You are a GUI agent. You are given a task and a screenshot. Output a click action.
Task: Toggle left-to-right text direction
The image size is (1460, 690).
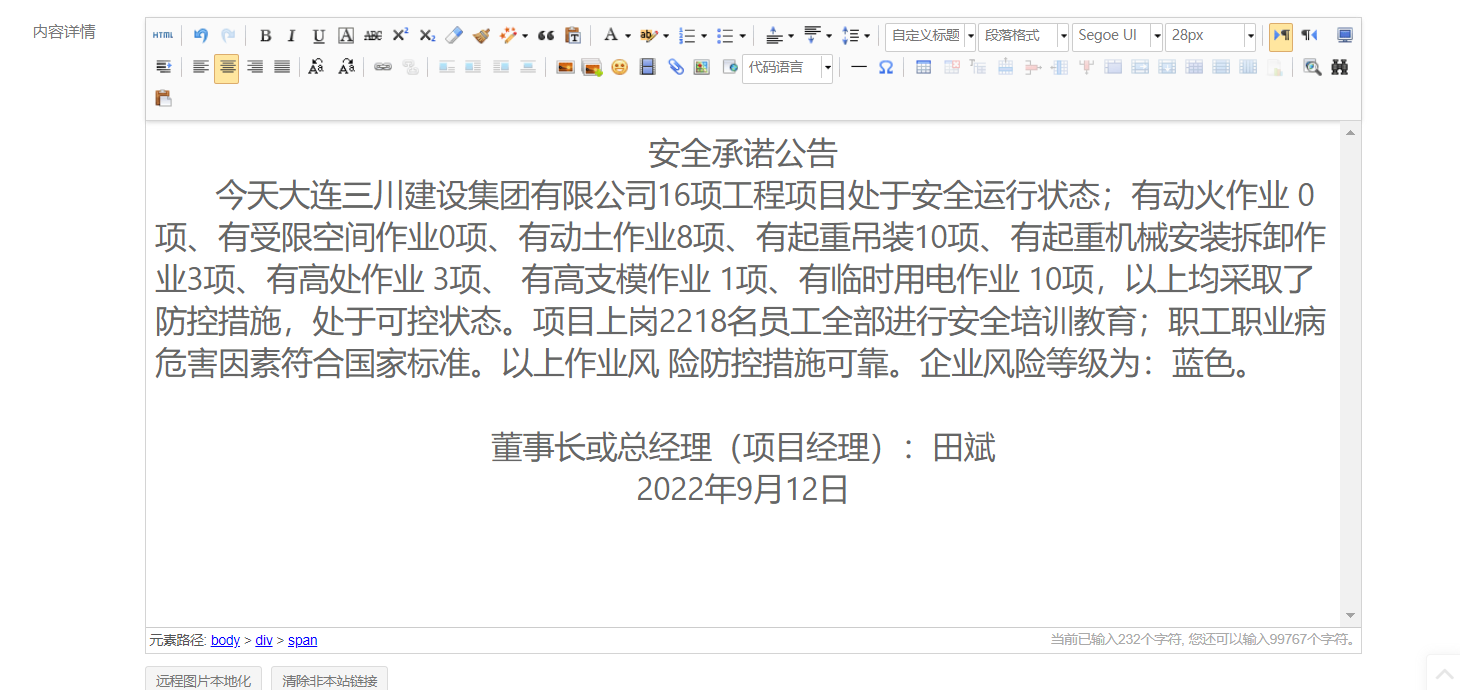1281,36
